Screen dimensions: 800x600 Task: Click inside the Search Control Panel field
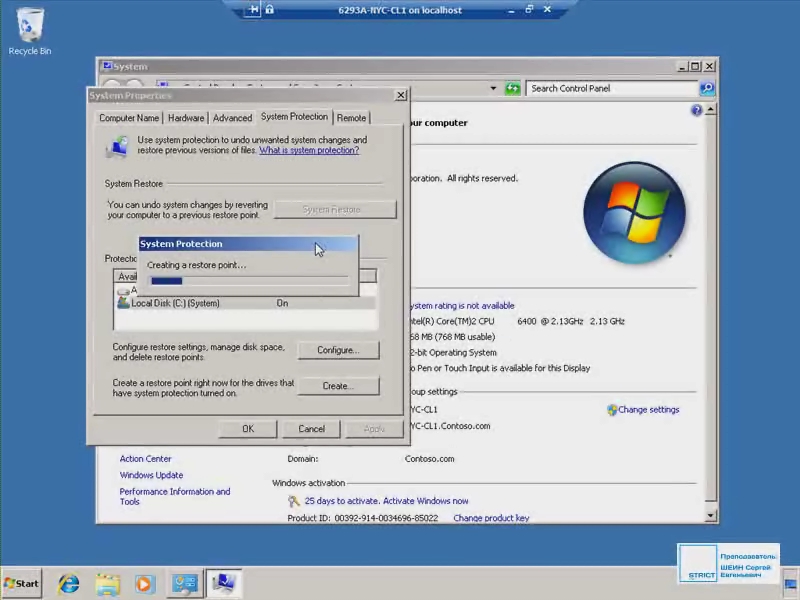610,88
